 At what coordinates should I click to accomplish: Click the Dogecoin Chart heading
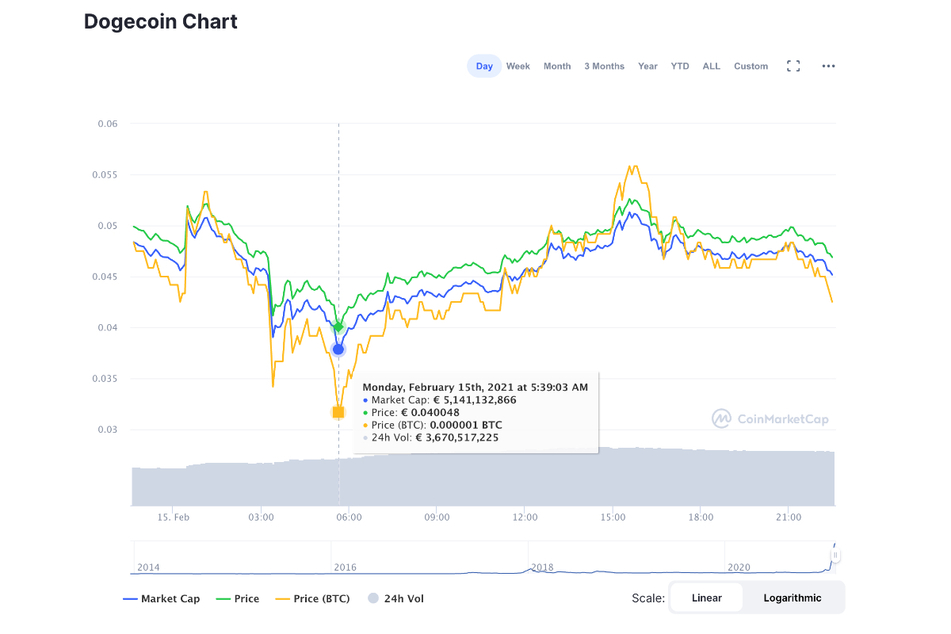pos(161,22)
